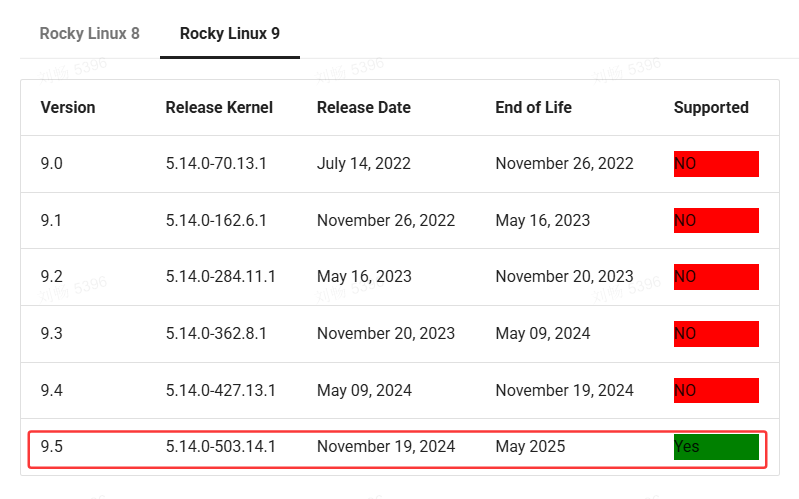This screenshot has height=499, width=799.
Task: Click version 9.1 release date November 26, 2022
Action: tap(386, 221)
